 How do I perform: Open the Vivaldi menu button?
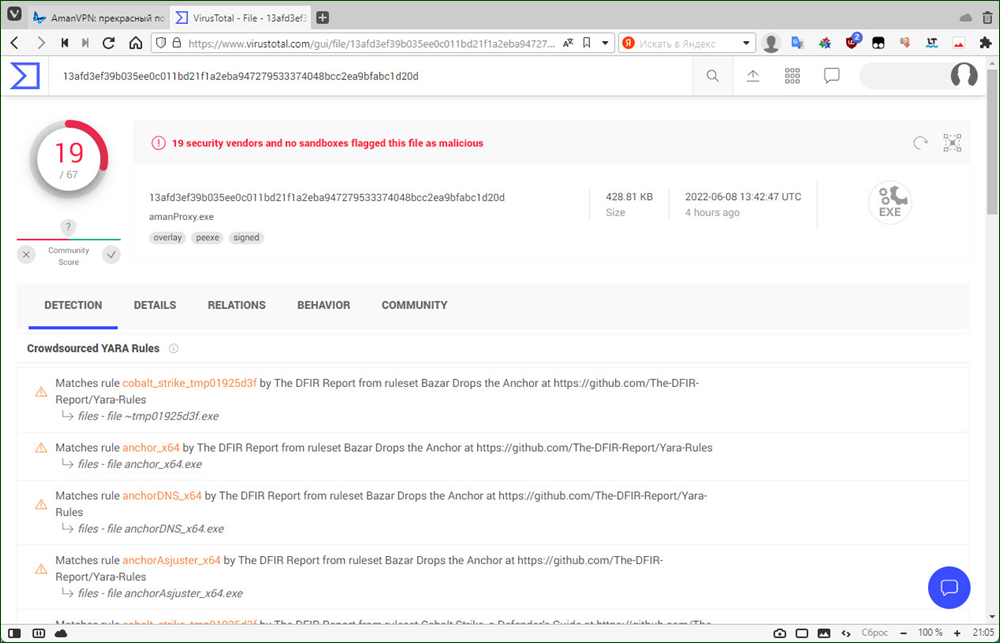tap(14, 15)
